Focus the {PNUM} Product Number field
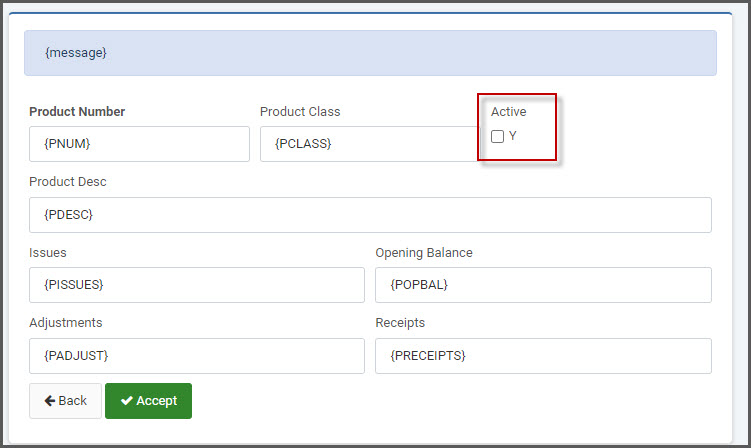Viewport: 751px width, 448px height. (139, 144)
